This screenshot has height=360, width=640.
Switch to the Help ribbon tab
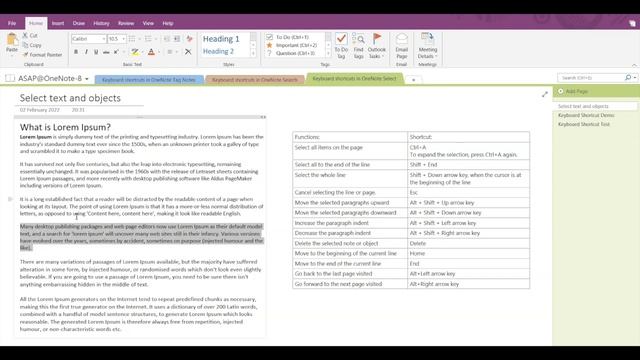(x=168, y=23)
